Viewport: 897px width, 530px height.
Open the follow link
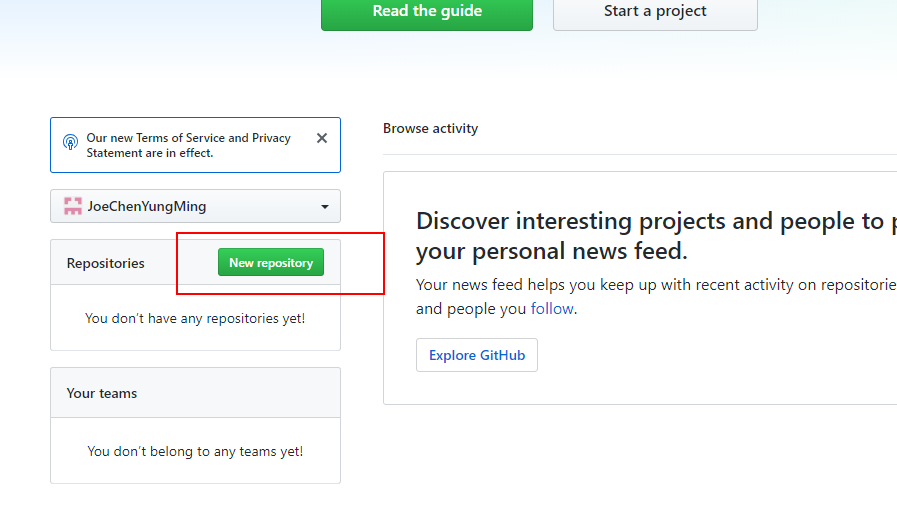[552, 309]
